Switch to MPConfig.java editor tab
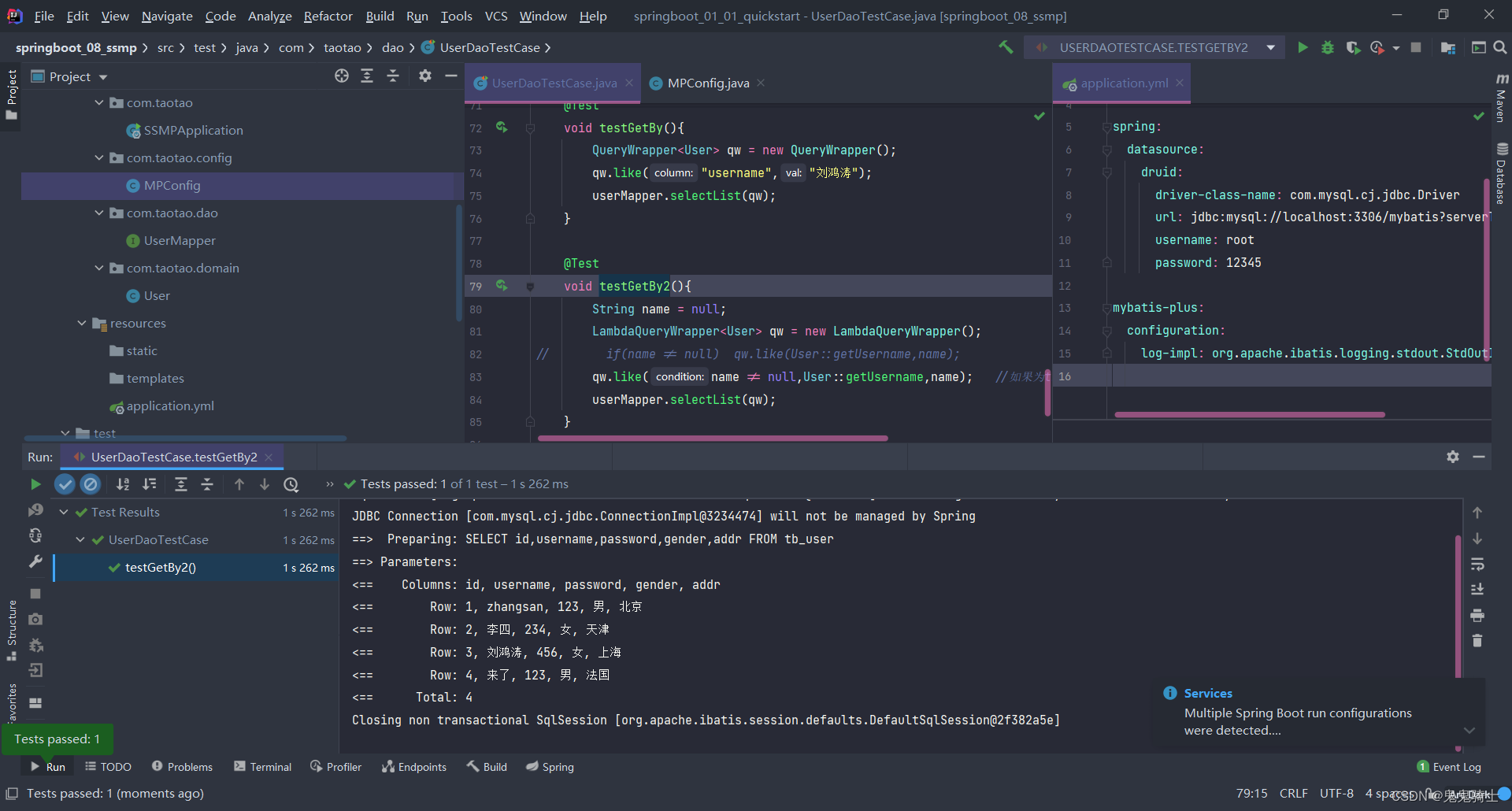Image resolution: width=1512 pixels, height=811 pixels. (708, 83)
